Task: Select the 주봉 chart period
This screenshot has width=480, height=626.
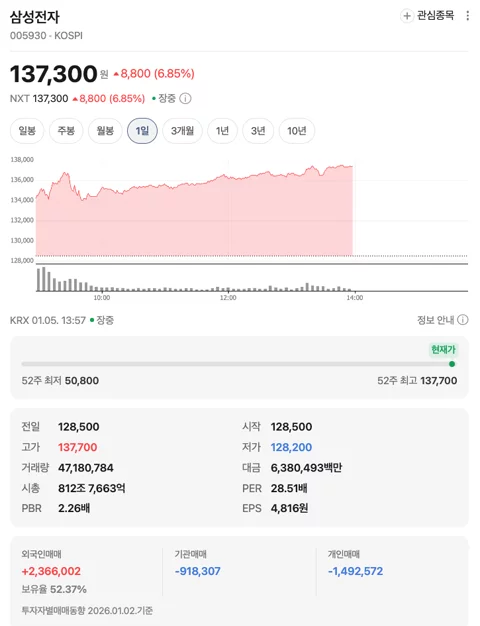Action: coord(66,131)
